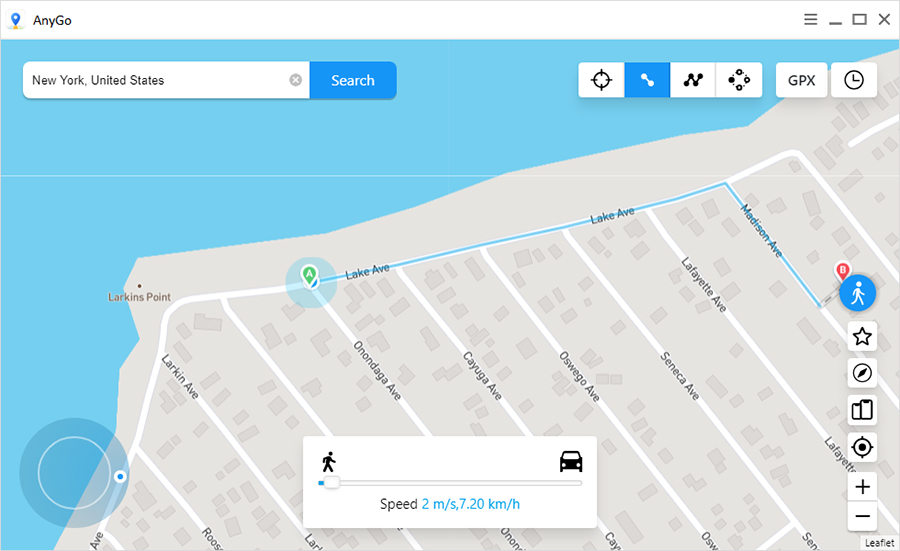The image size is (900, 551).
Task: Click the joystick circle control
Action: pyautogui.click(x=73, y=473)
